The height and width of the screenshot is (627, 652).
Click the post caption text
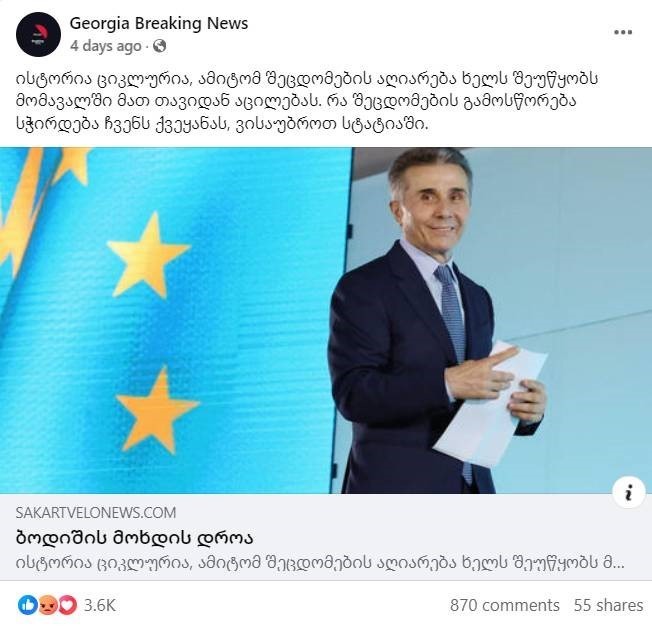(x=307, y=101)
